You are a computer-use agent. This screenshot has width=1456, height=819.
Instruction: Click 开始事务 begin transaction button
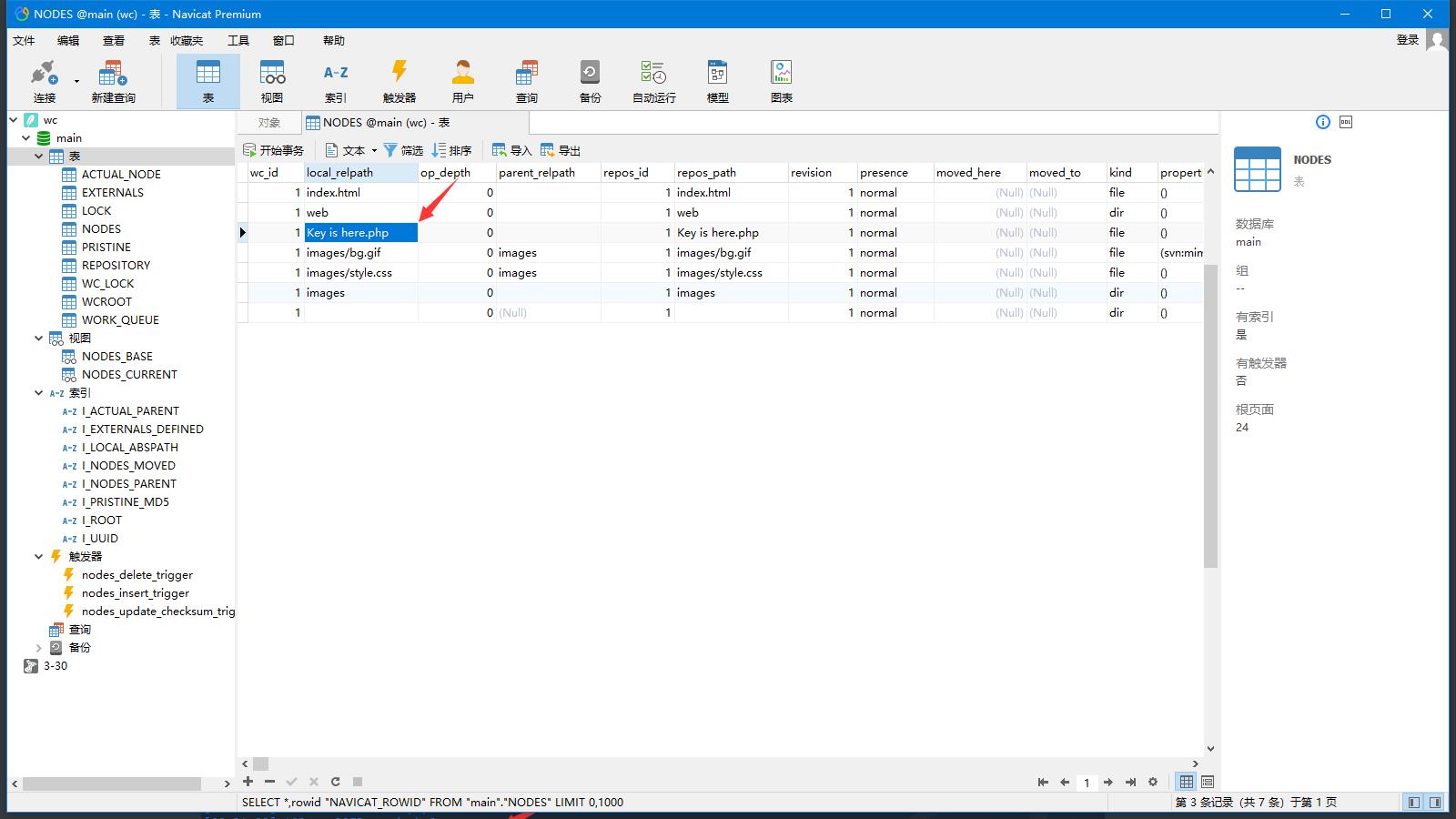tap(273, 150)
